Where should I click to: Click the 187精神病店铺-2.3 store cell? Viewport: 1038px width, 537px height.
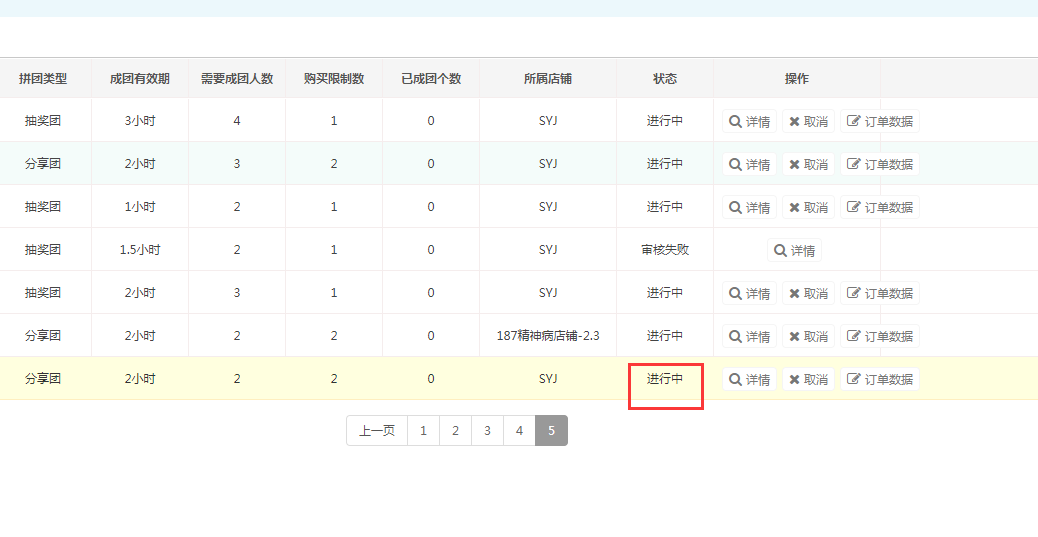pos(548,336)
